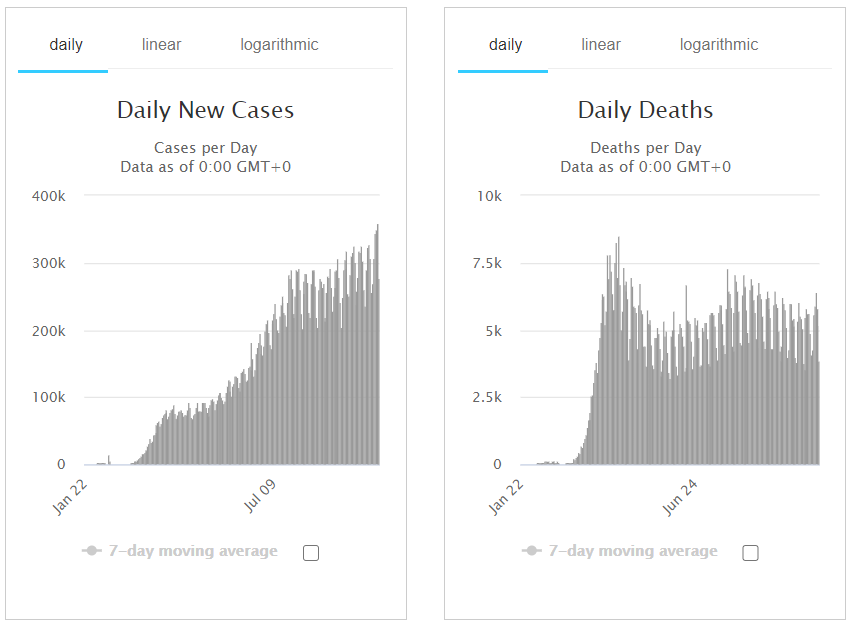Screen dimensions: 851x628
Task: Click the Cases per Day subtitle
Action: point(205,148)
